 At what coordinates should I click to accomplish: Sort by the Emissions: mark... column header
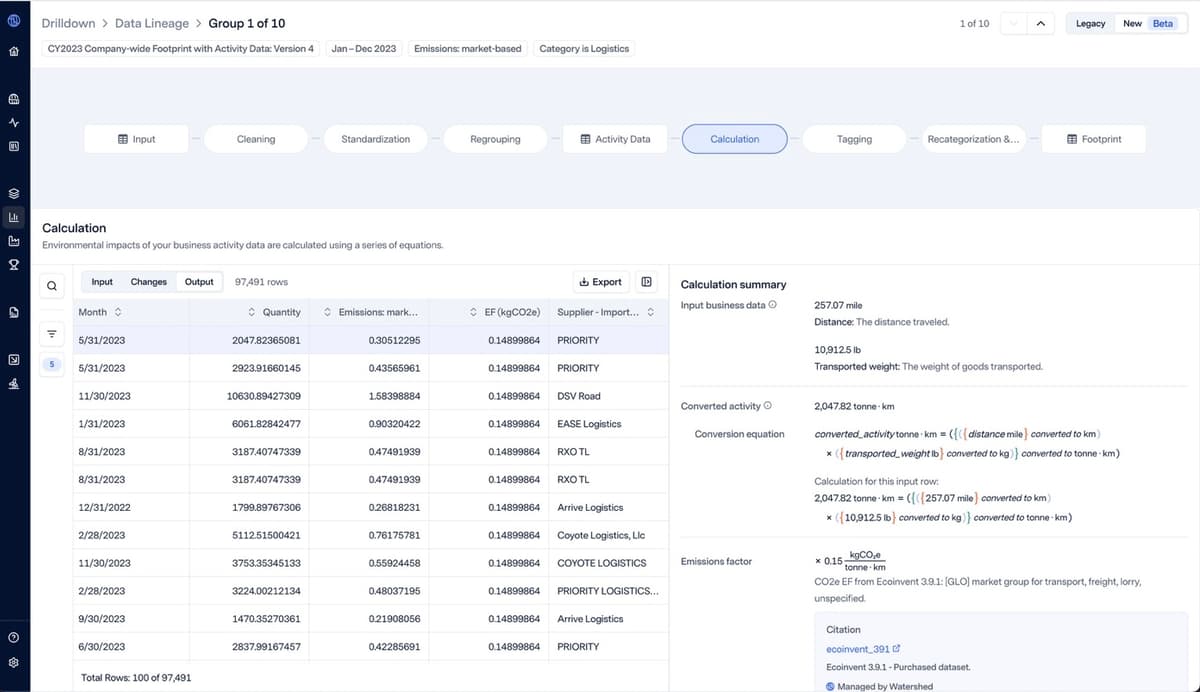tap(371, 312)
